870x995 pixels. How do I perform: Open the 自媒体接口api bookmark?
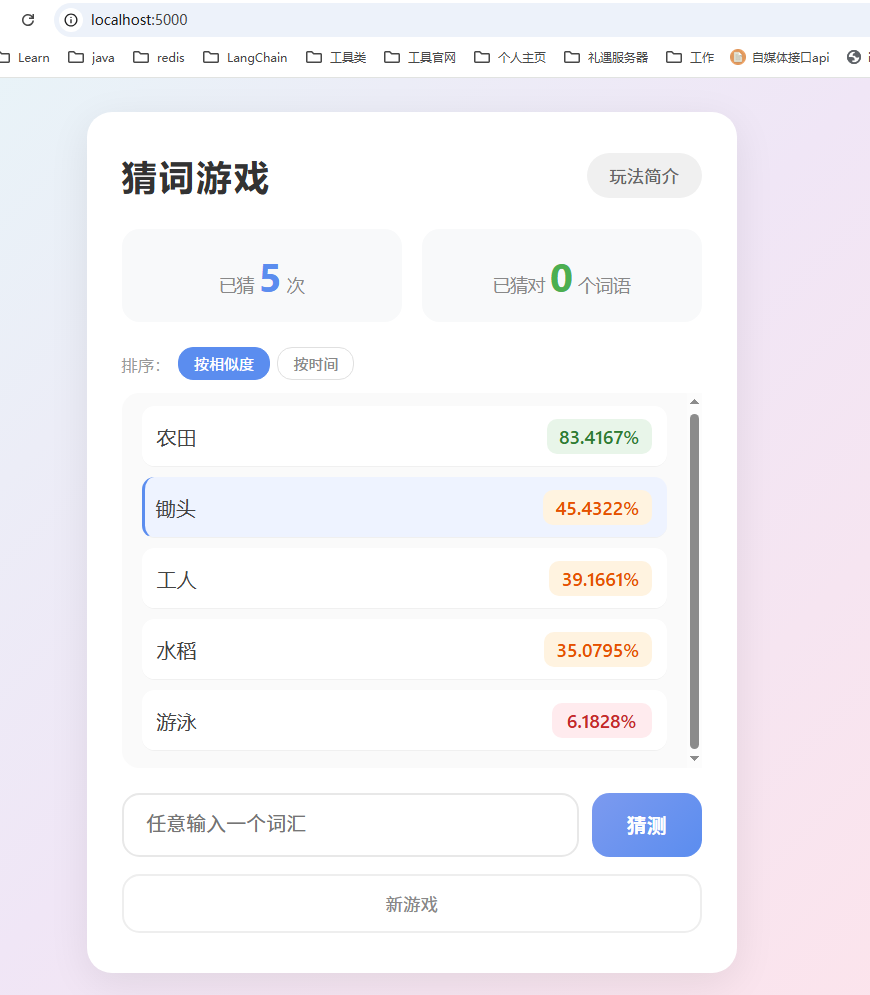(780, 57)
